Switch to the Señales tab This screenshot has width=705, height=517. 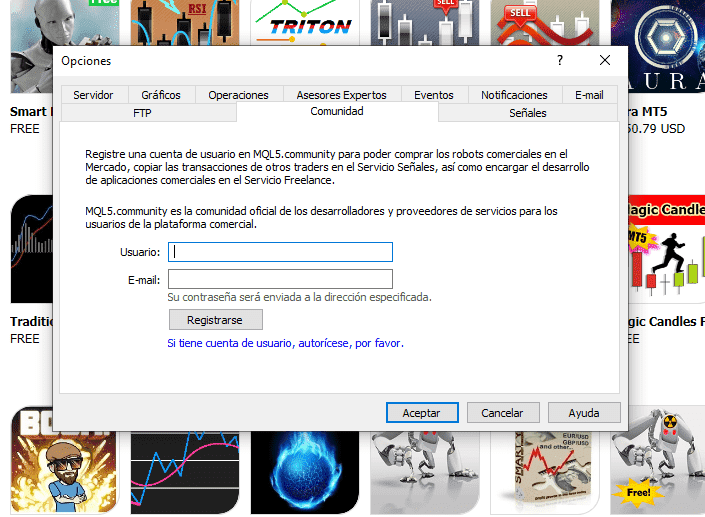point(528,113)
